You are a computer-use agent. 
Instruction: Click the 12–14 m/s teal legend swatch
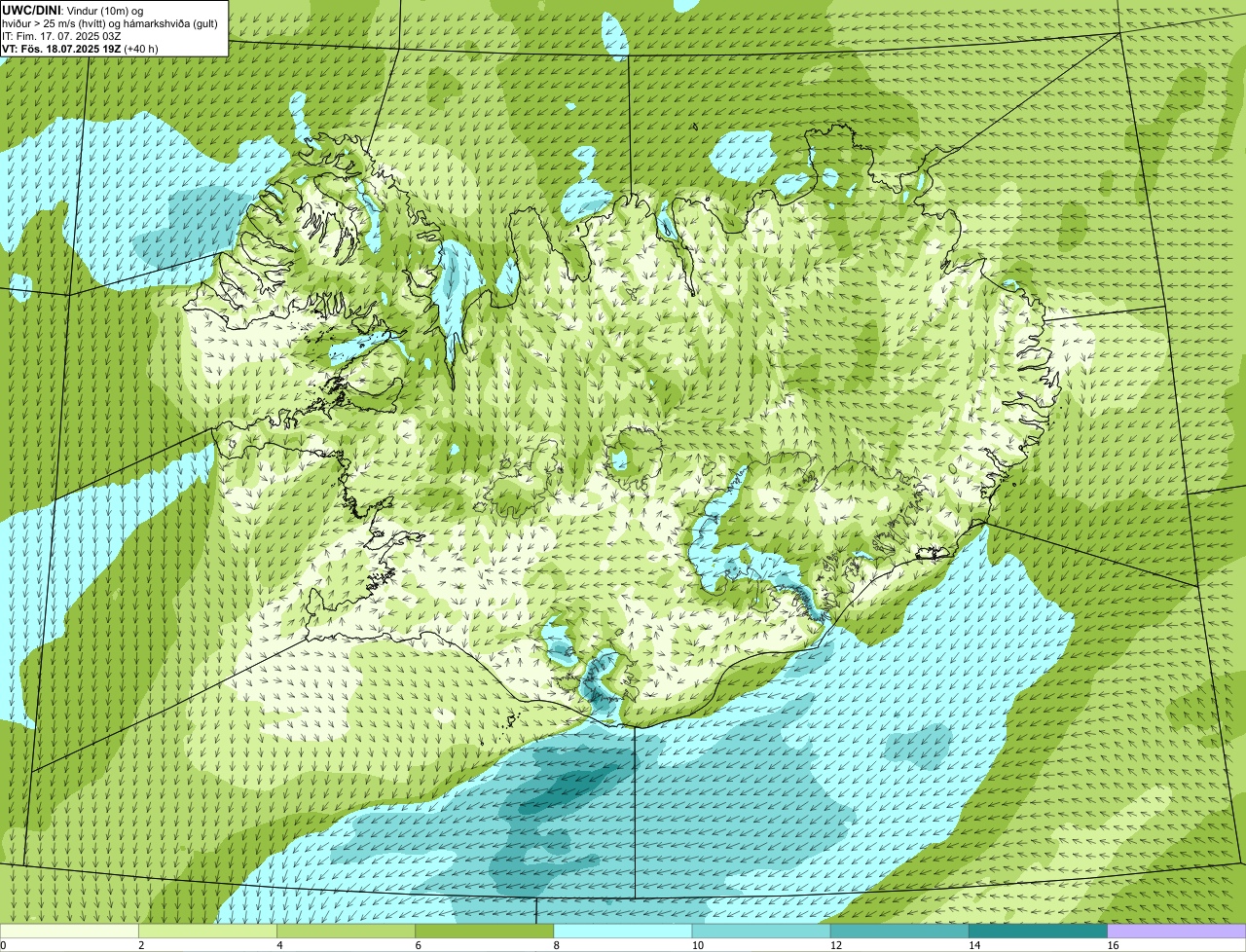(899, 932)
